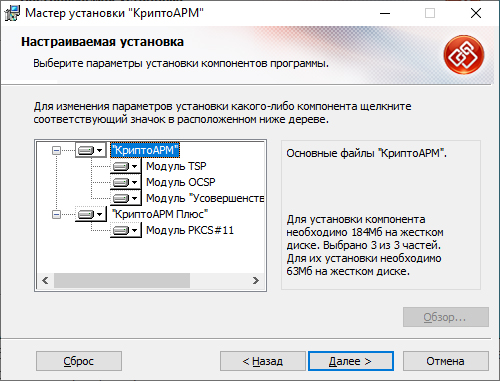Viewport: 500px width, 381px height.
Task: Open the drive icon dropdown for "КриптоАРМ"
Action: [x=91, y=150]
